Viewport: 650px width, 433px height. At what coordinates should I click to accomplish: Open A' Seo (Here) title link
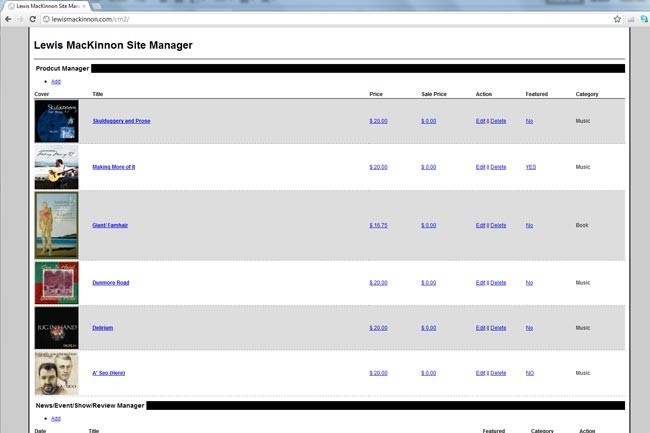(x=109, y=373)
